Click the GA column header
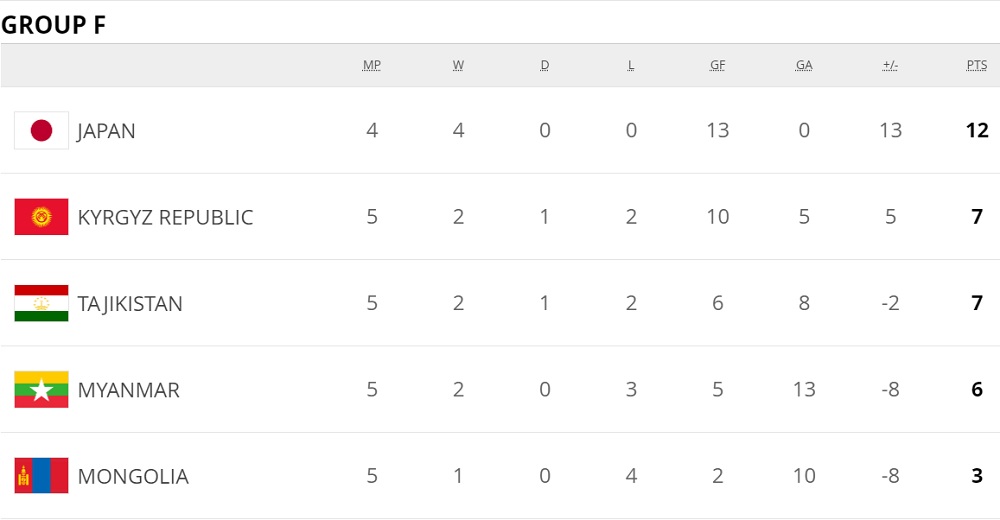This screenshot has width=1000, height=520. (x=804, y=65)
